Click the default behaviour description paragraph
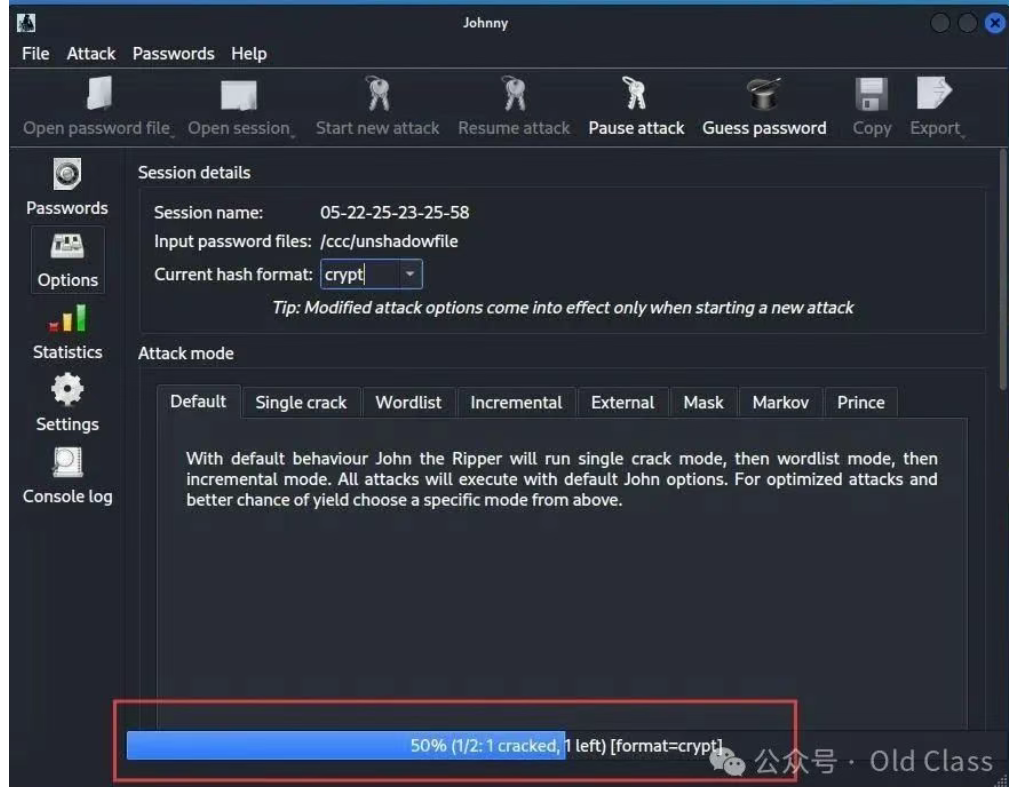 coord(562,479)
